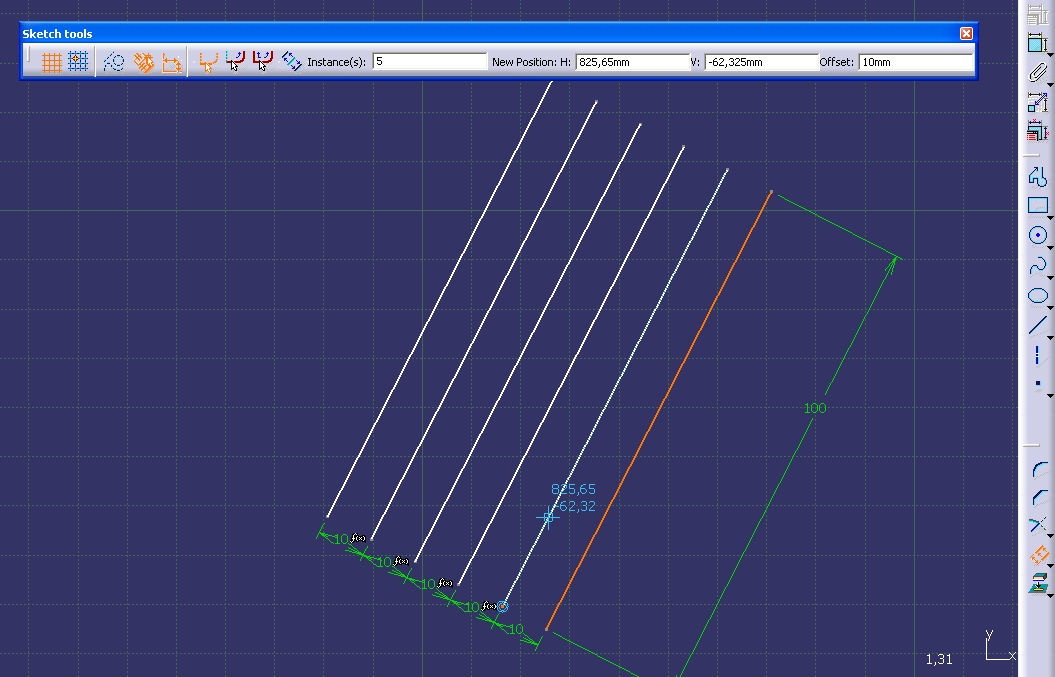Select the Point tool

pyautogui.click(x=1038, y=384)
